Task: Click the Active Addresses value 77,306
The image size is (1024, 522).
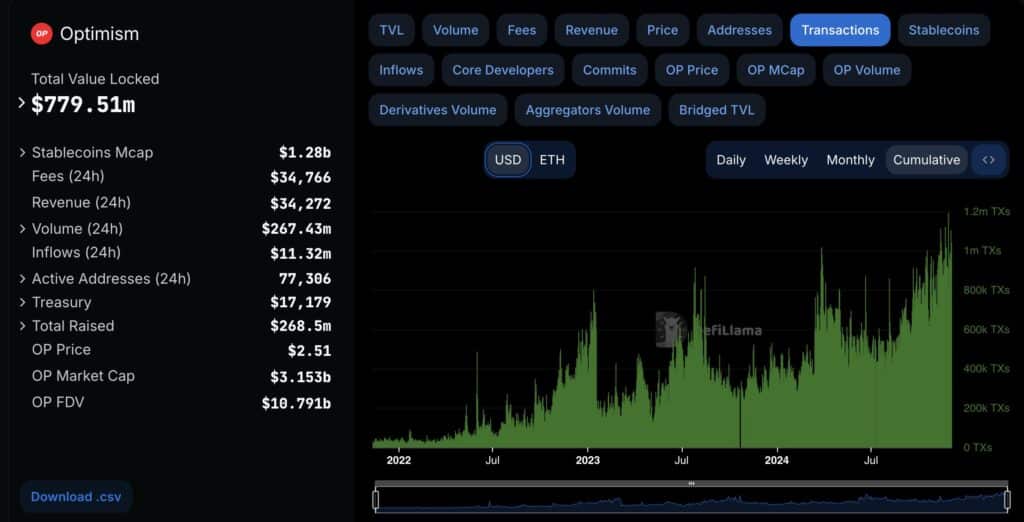Action: [305, 279]
